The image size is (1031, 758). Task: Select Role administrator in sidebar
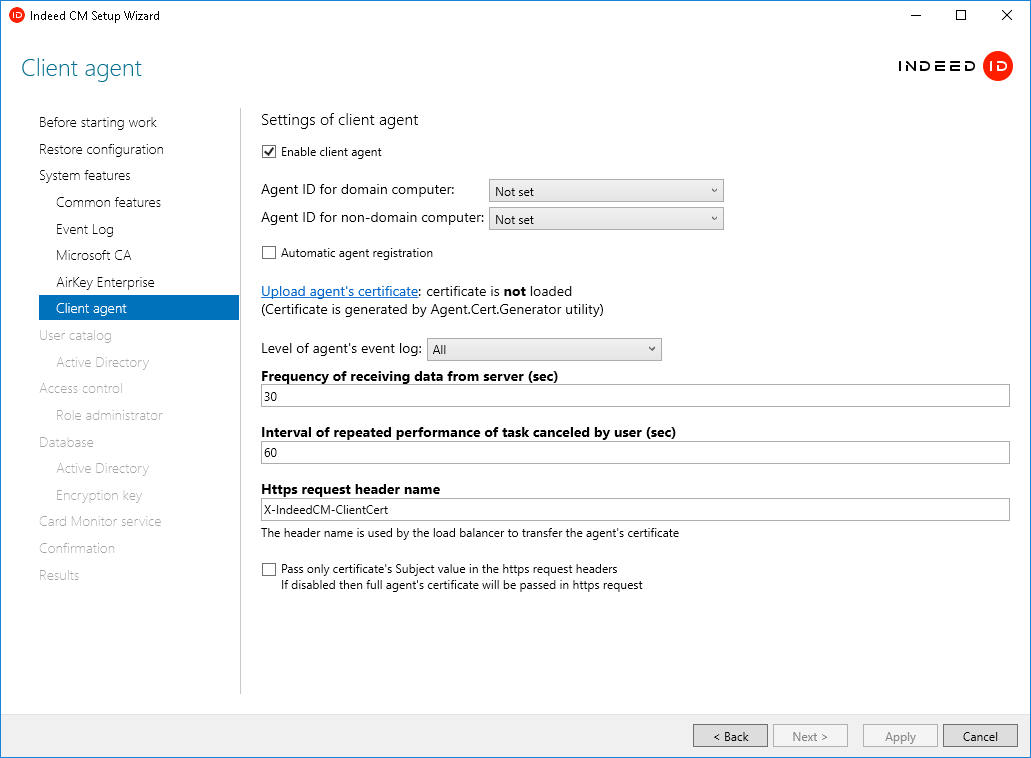click(x=109, y=415)
